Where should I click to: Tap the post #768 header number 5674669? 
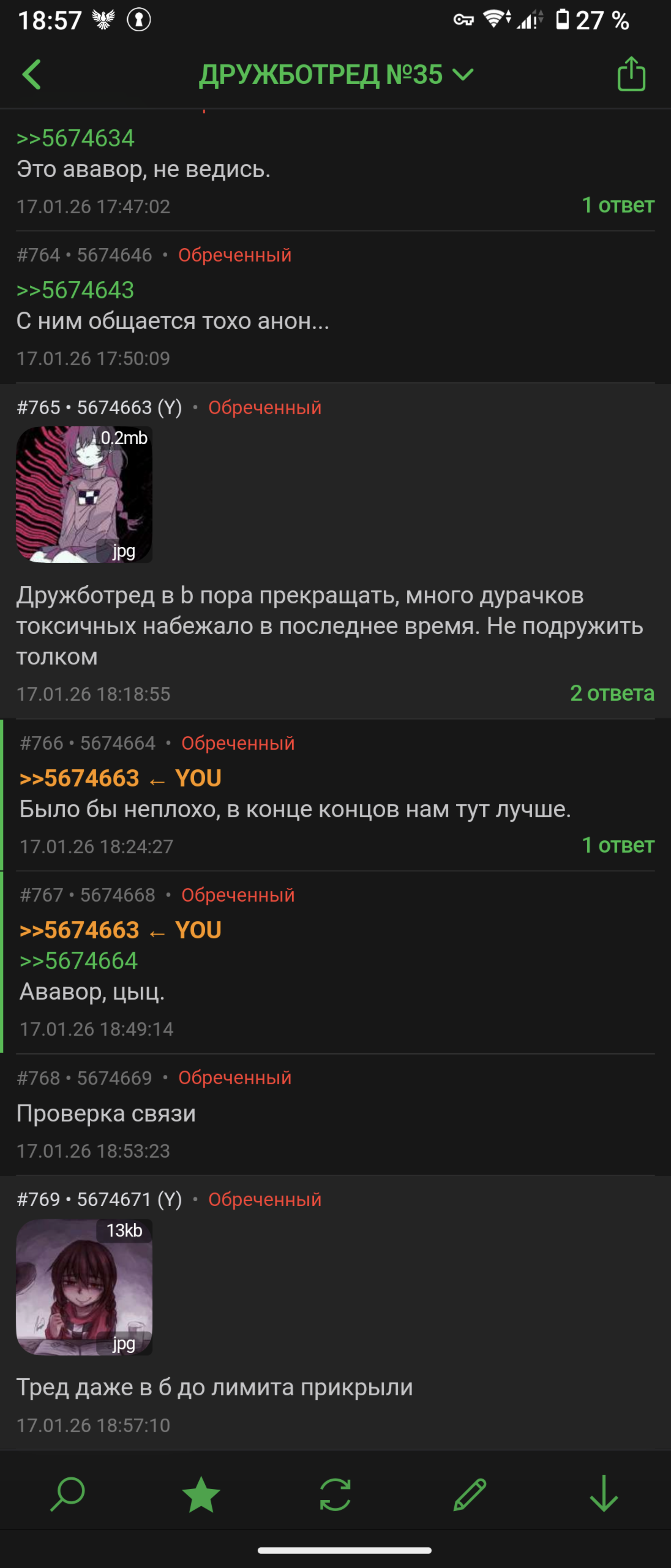point(114,1078)
